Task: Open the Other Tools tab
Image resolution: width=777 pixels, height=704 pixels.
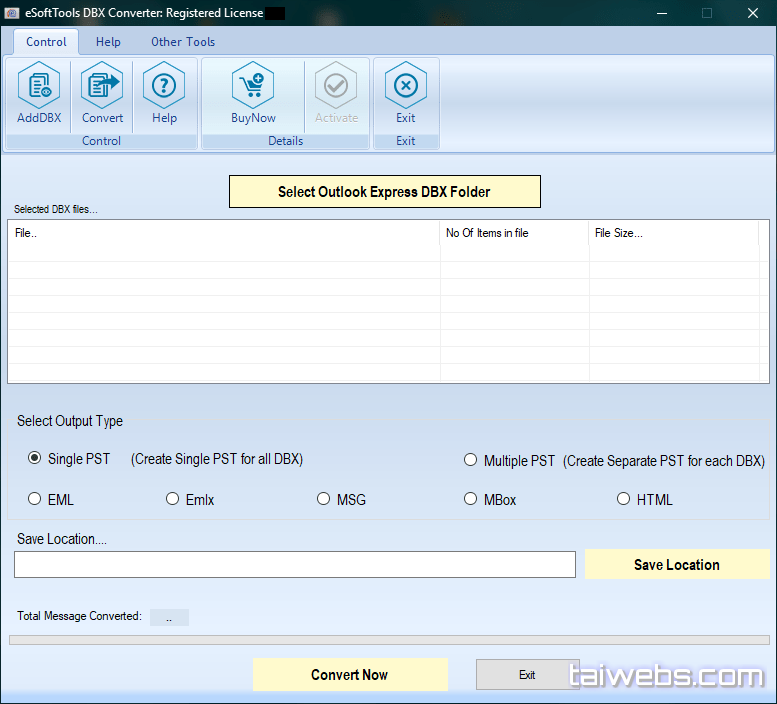Action: click(183, 42)
